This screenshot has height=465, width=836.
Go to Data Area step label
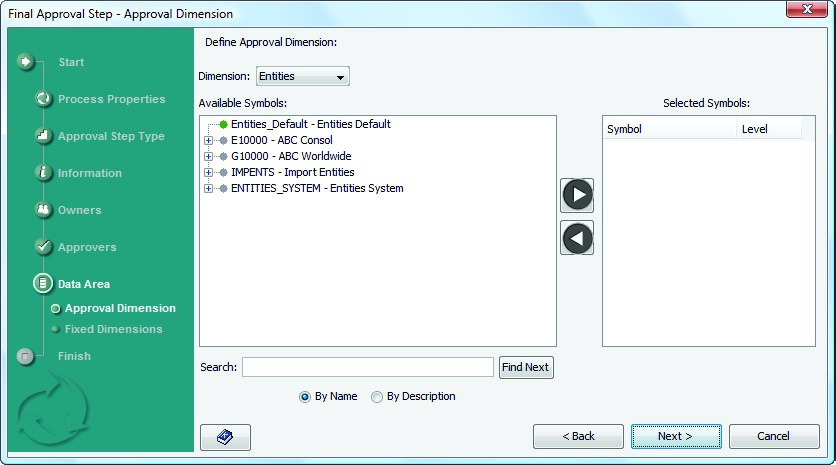point(84,284)
